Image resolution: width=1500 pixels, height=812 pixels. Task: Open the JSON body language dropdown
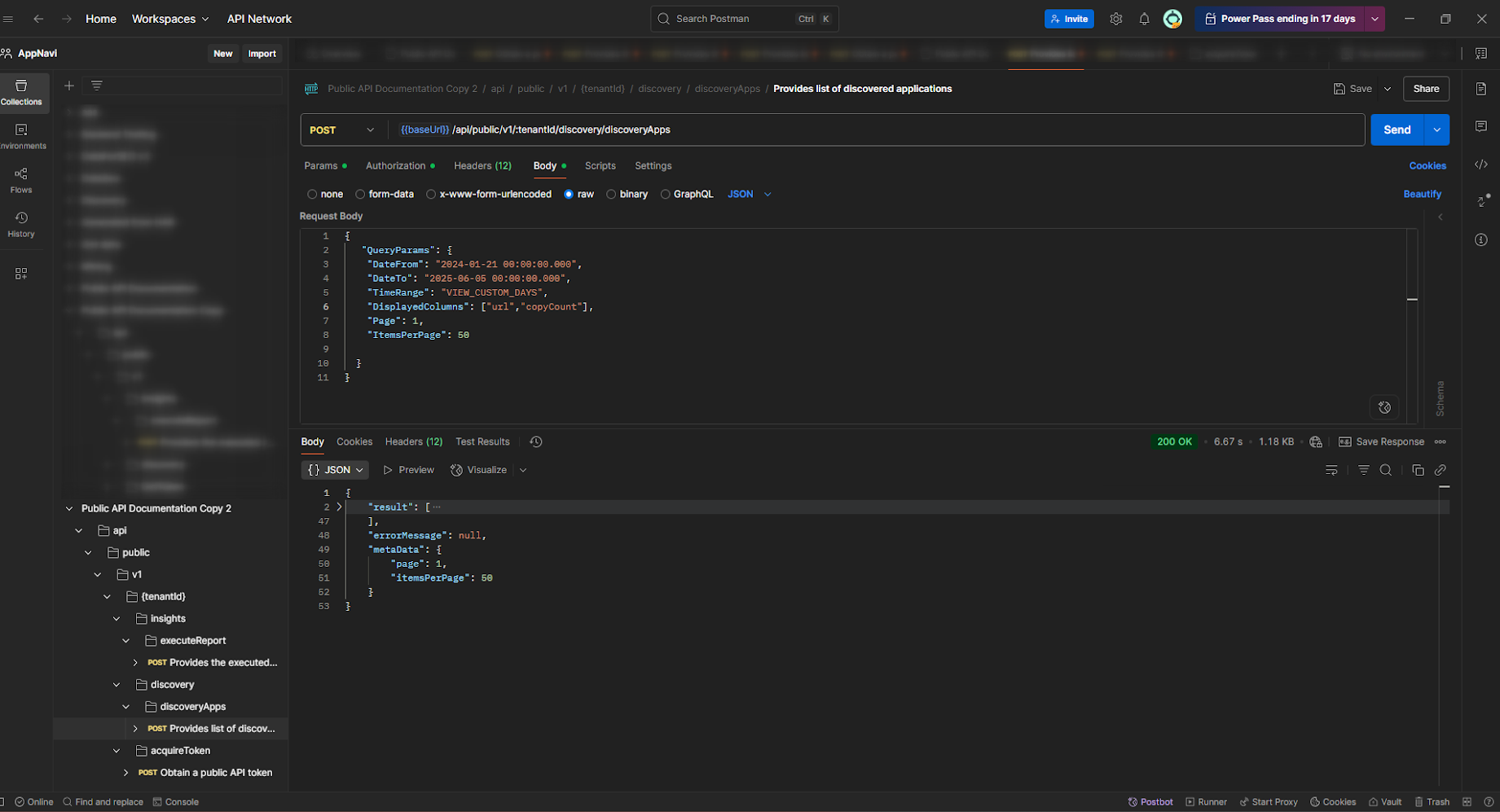(x=749, y=194)
